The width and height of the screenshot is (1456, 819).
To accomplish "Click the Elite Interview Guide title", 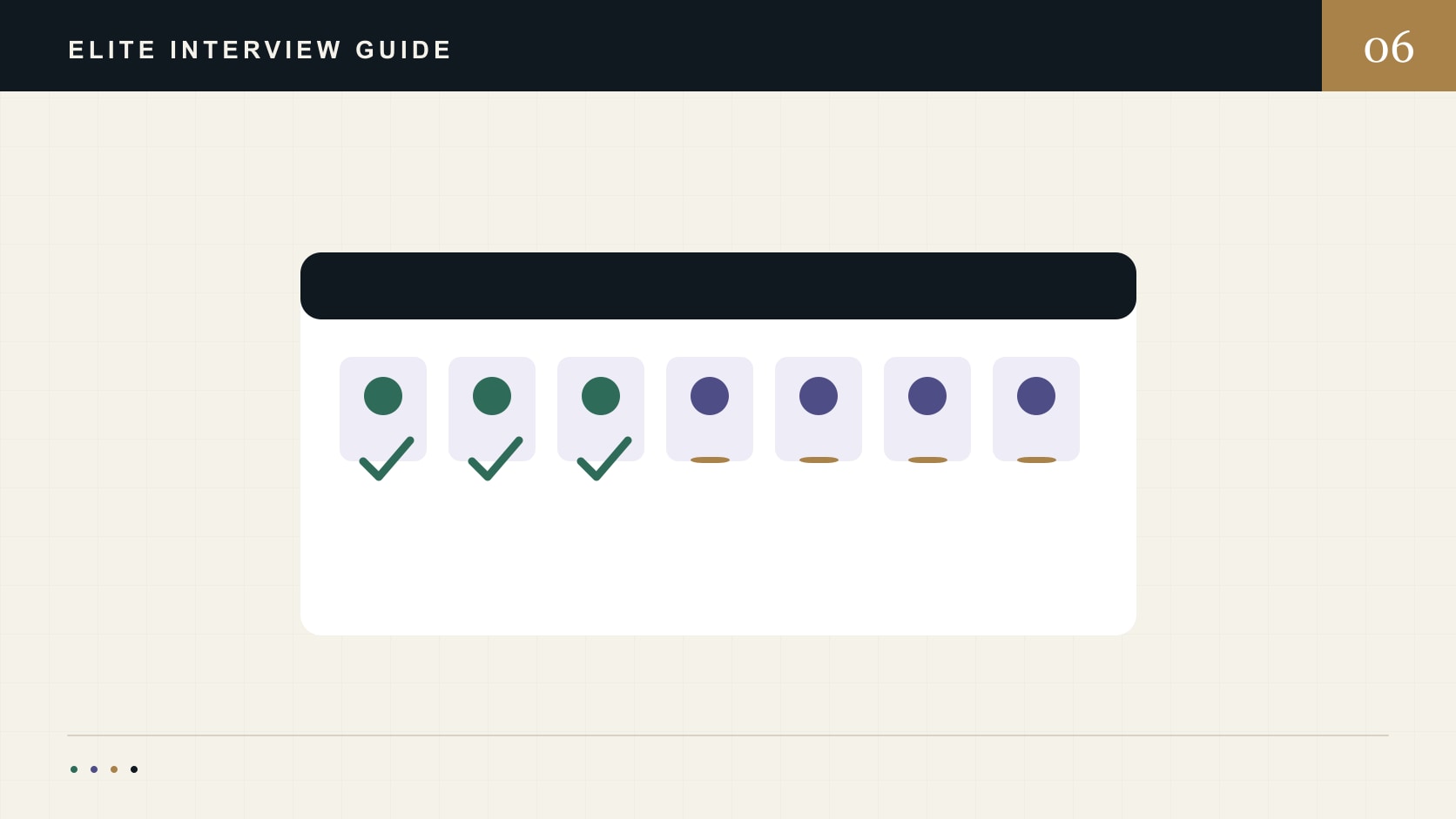I will click(260, 50).
